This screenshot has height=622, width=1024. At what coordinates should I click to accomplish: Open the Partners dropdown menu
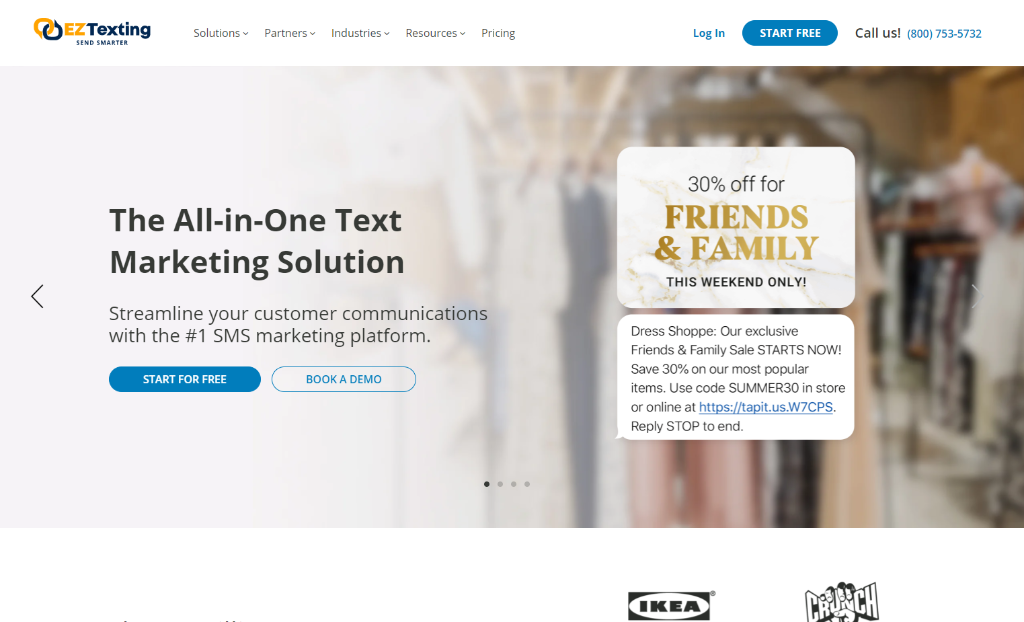pyautogui.click(x=289, y=33)
